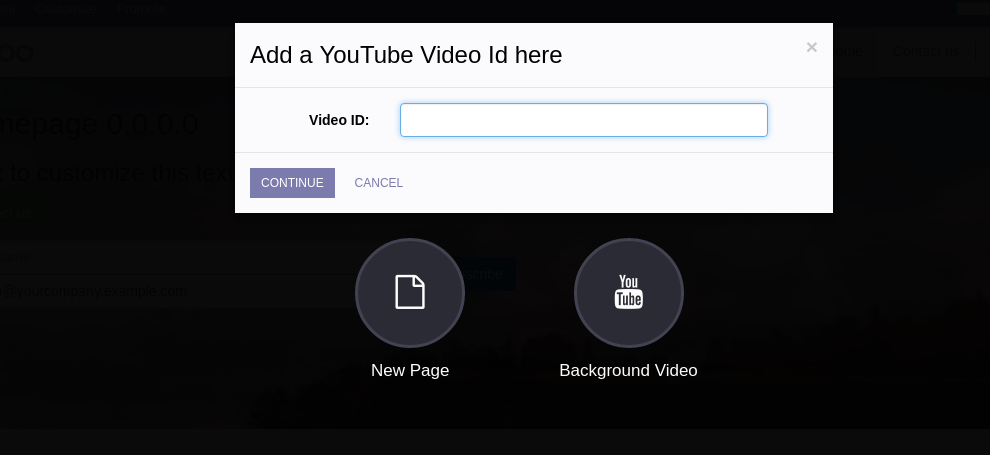
Task: Select the New Page circle icon
Action: tap(410, 293)
